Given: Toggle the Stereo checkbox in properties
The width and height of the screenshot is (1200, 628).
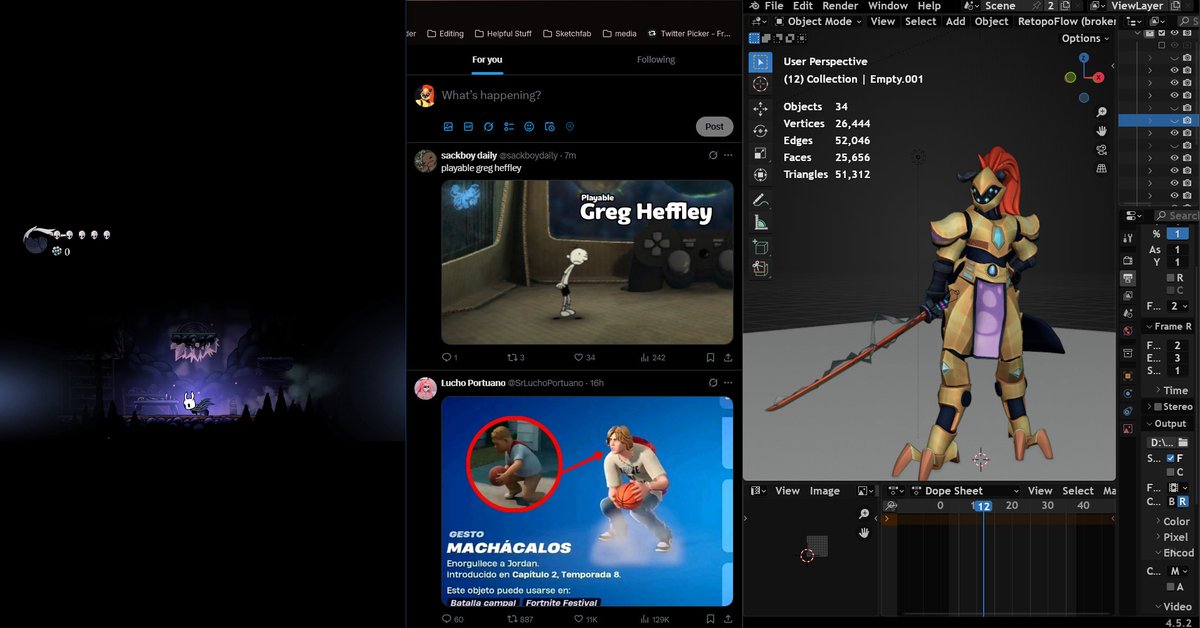Looking at the screenshot, I should click(1158, 407).
